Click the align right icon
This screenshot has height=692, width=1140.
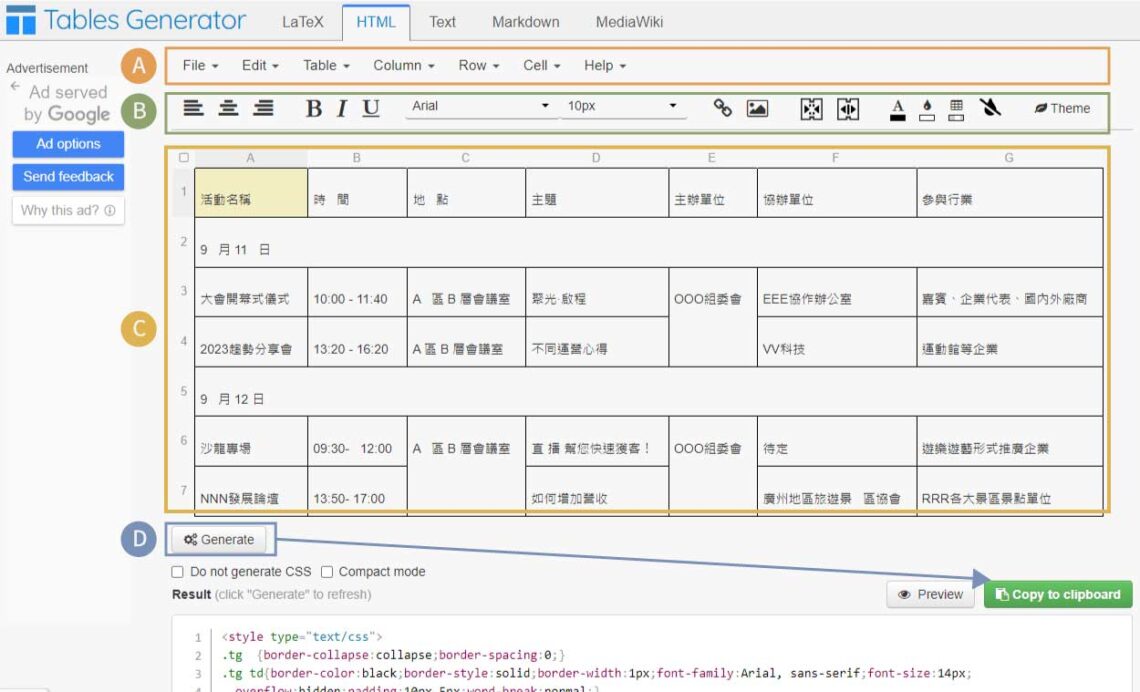(263, 108)
